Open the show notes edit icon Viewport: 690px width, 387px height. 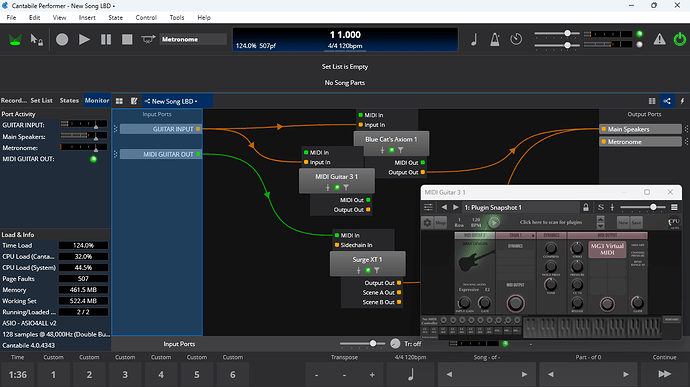(x=134, y=101)
